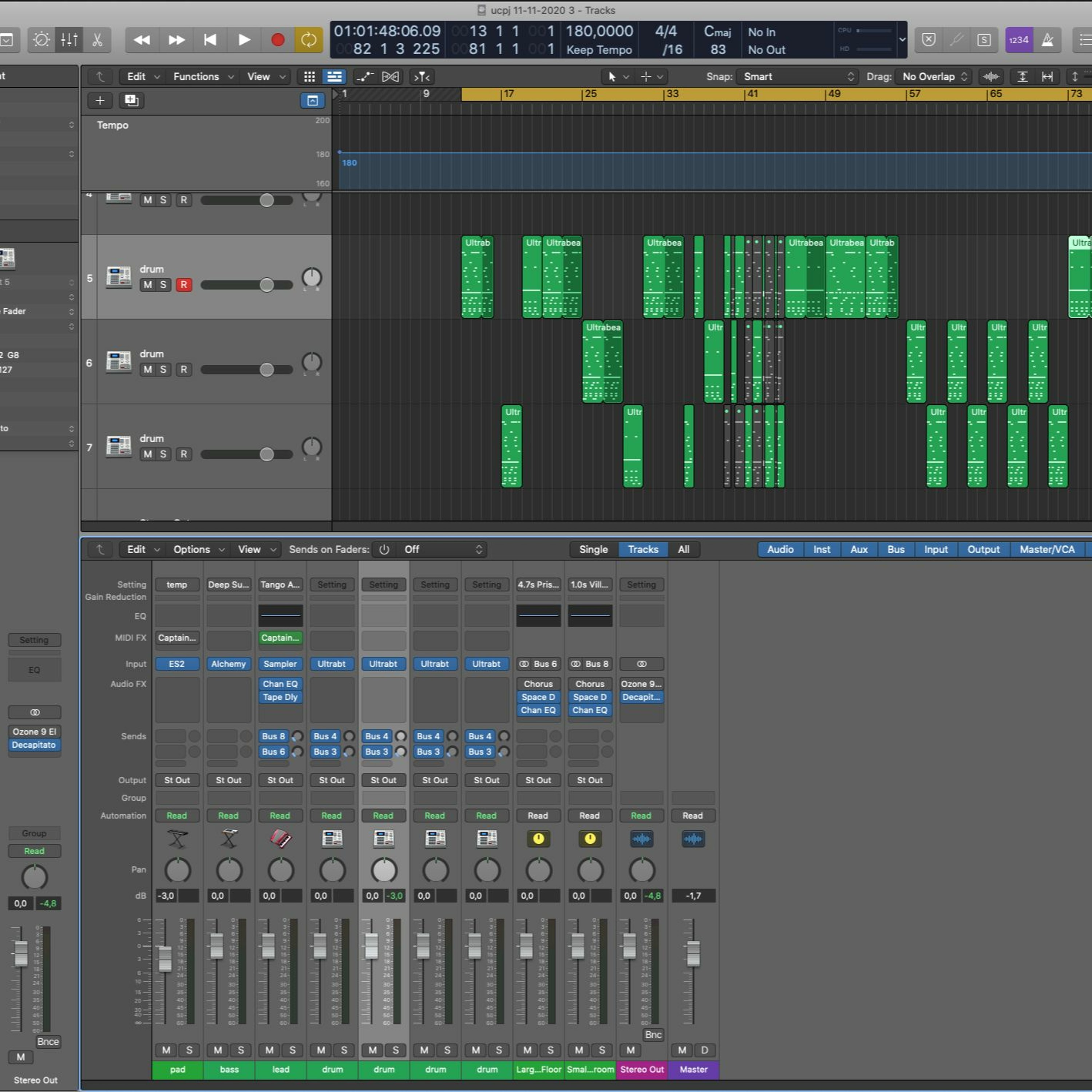Toggle the Master/VCA filter in Mixer
1092x1092 pixels.
coord(1047,549)
